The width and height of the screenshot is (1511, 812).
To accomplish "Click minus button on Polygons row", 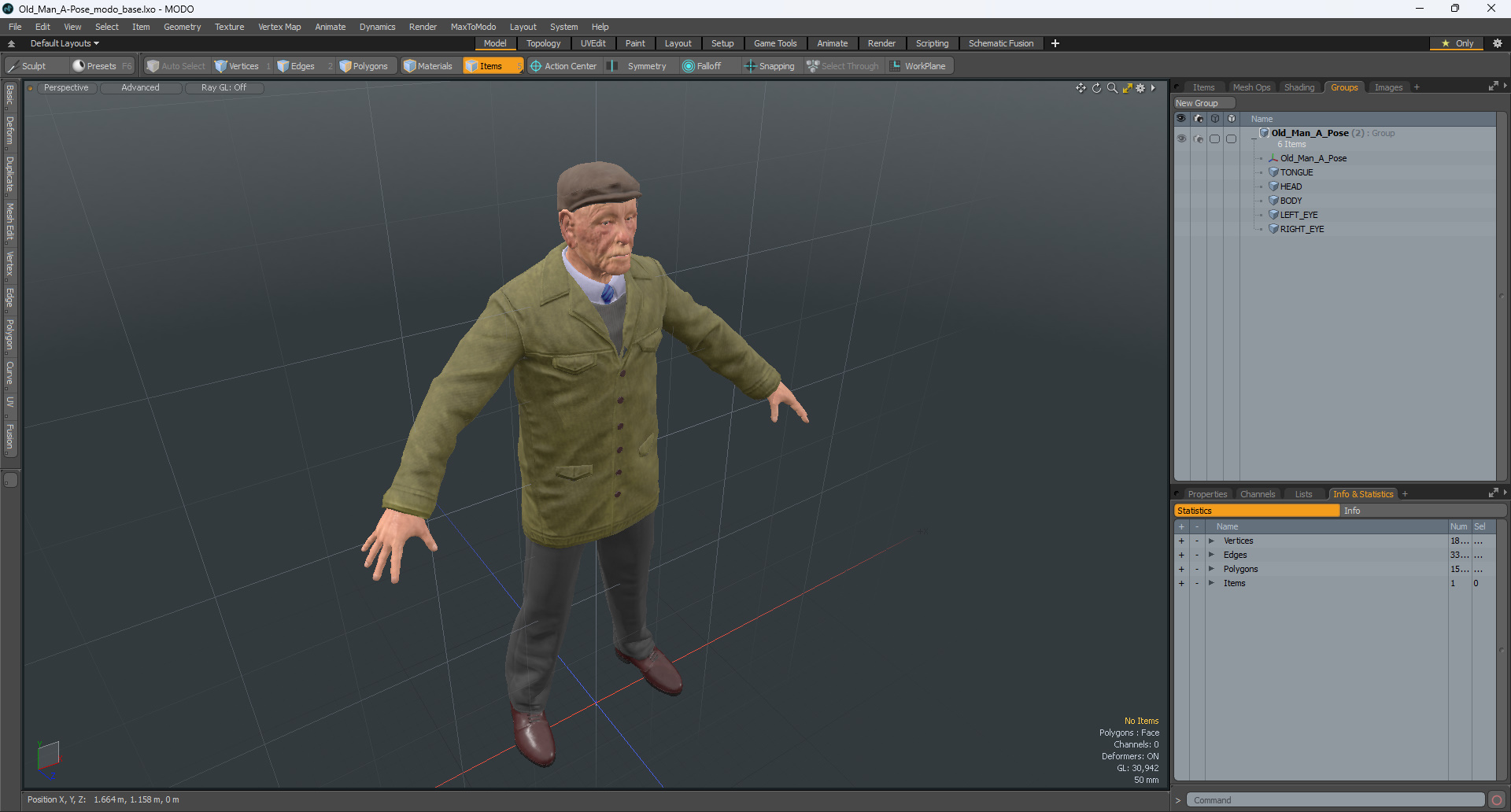I will (1197, 569).
